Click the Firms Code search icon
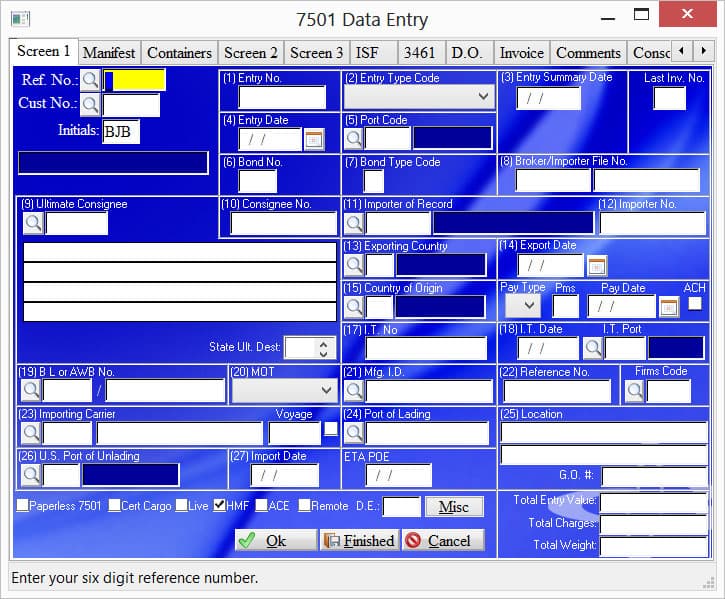 pyautogui.click(x=634, y=391)
